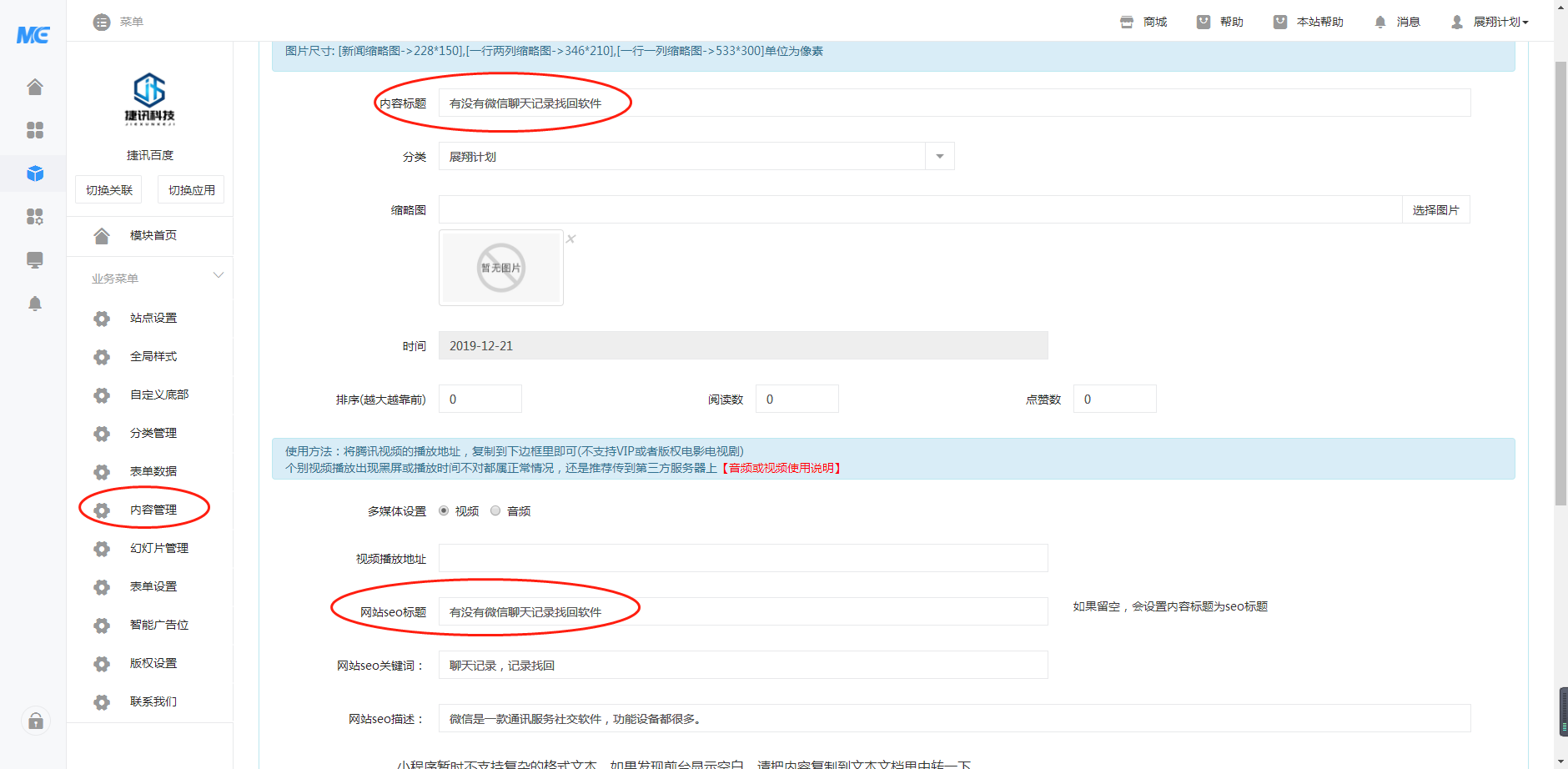The height and width of the screenshot is (769, 1568).
Task: Select the 音频 radio button
Action: click(495, 510)
